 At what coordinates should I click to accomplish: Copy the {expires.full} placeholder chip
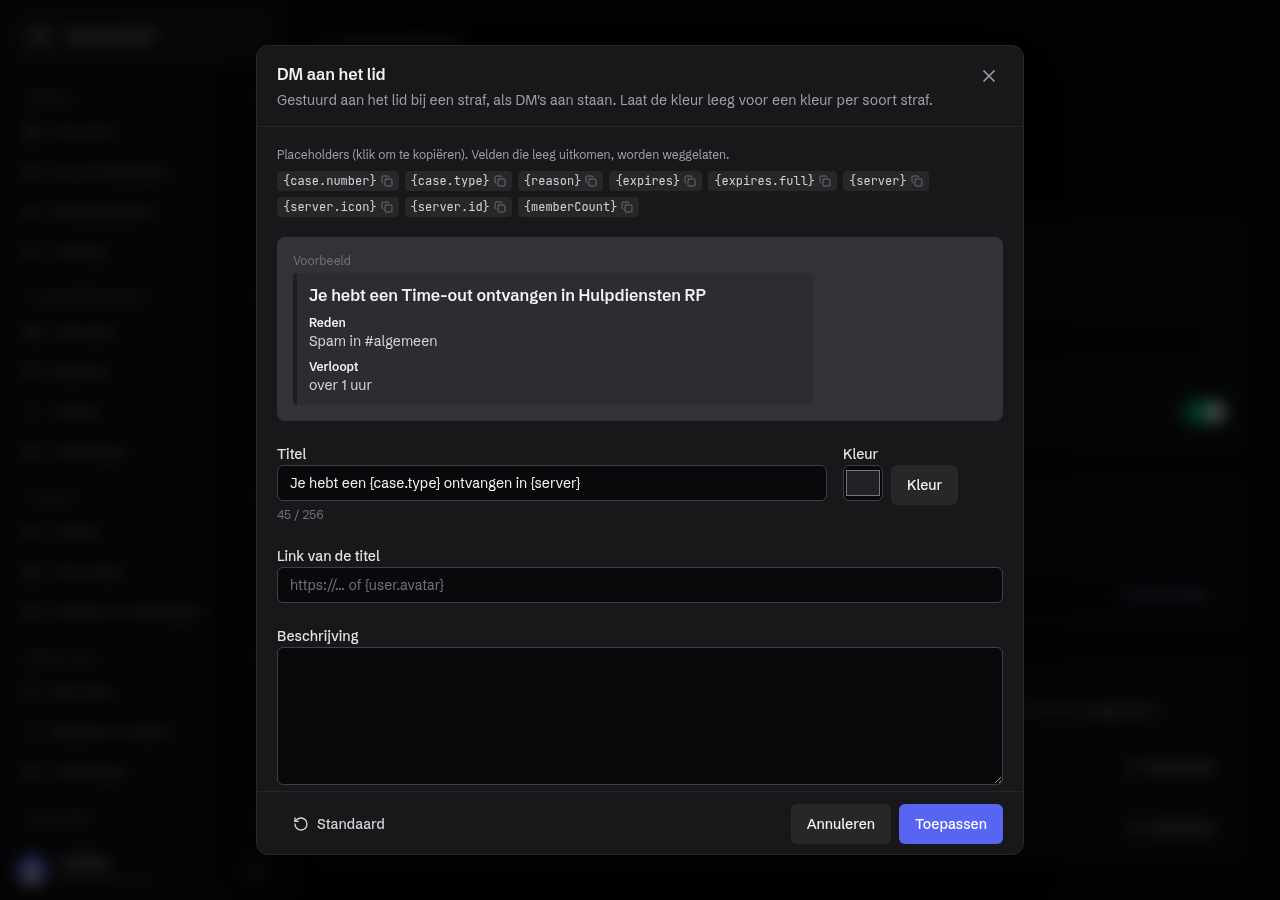coord(772,181)
